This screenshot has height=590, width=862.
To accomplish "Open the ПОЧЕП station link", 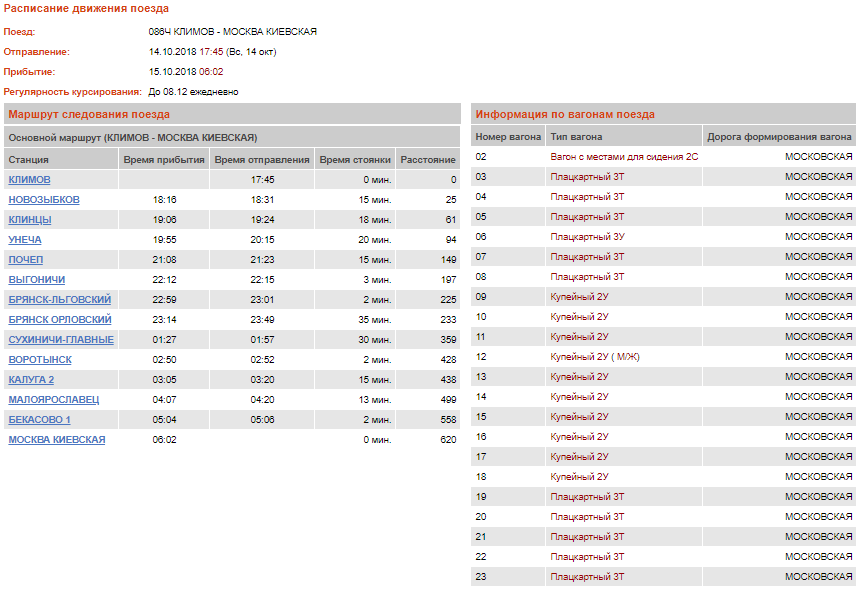I will click(26, 260).
